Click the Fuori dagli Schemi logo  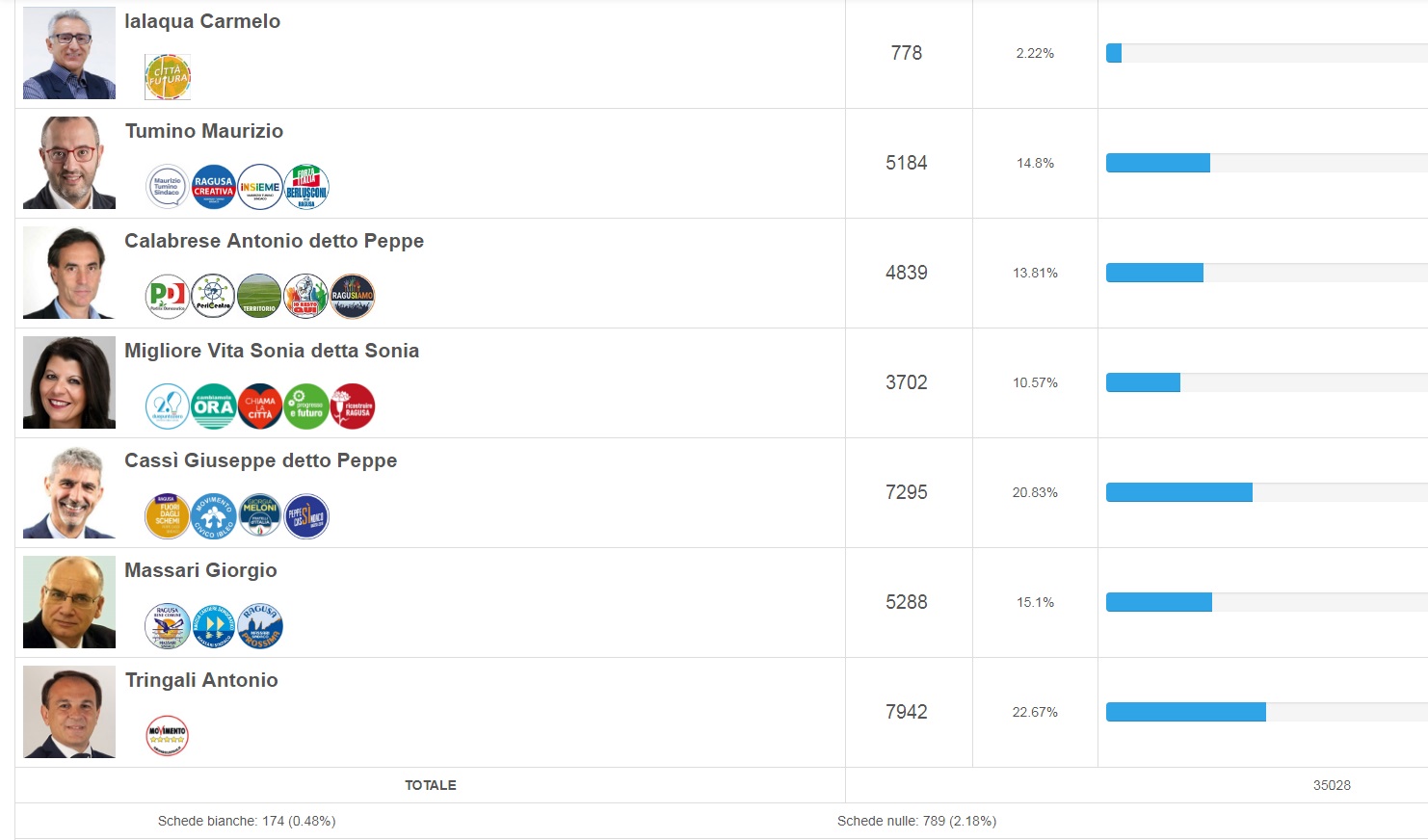click(168, 516)
